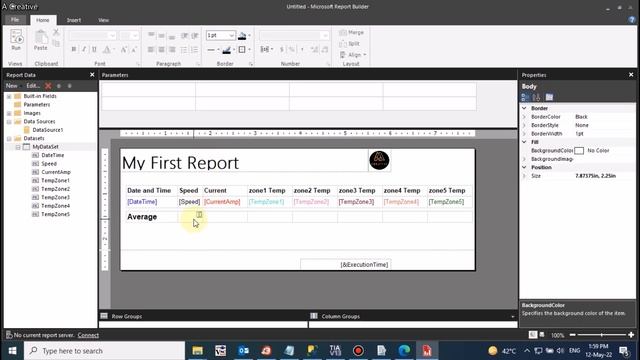Open the Align dropdown in Layout group
Screen dimensions: 640x360
coord(353,55)
